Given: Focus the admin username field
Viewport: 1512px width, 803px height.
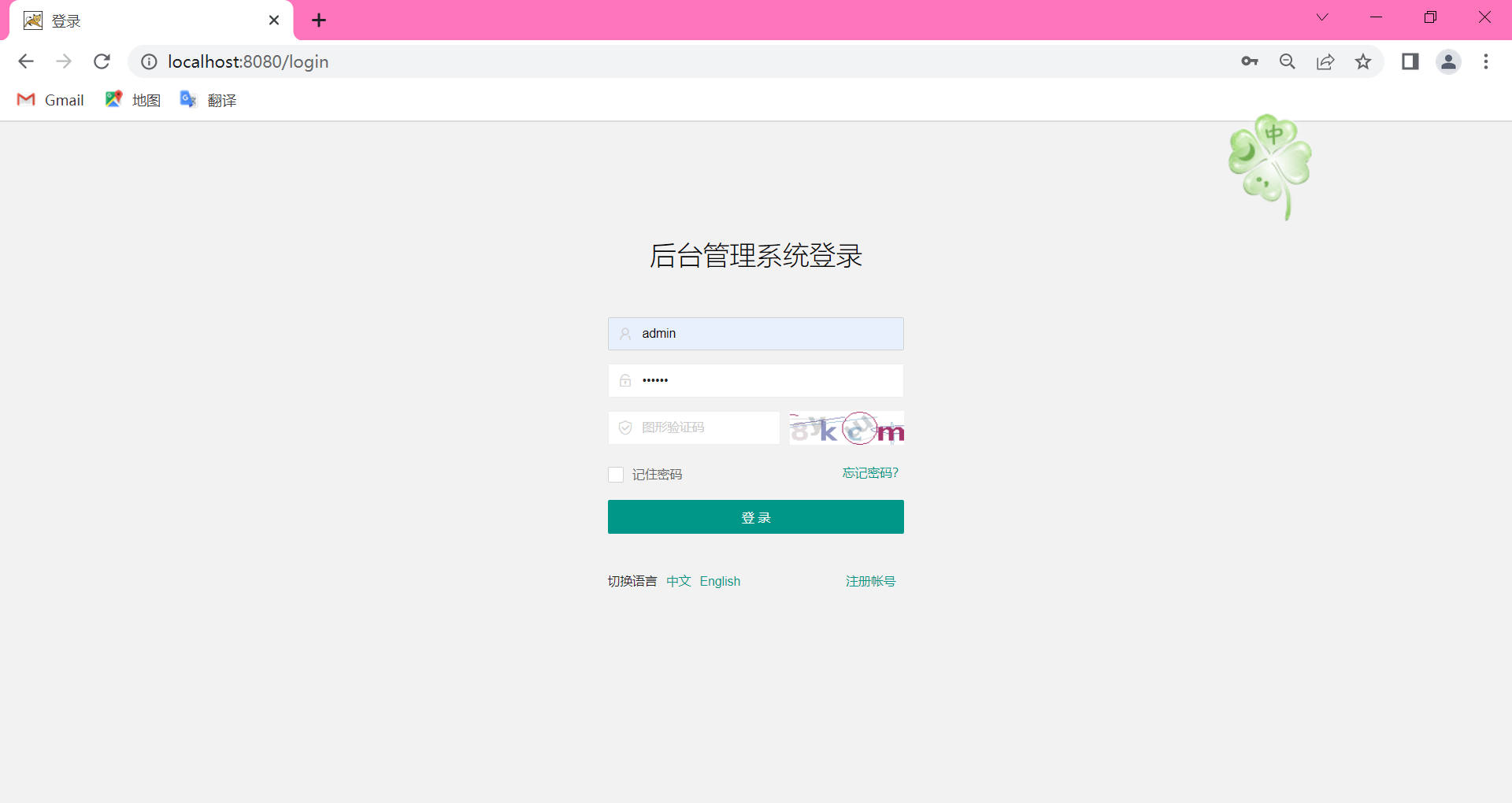Looking at the screenshot, I should 756,334.
